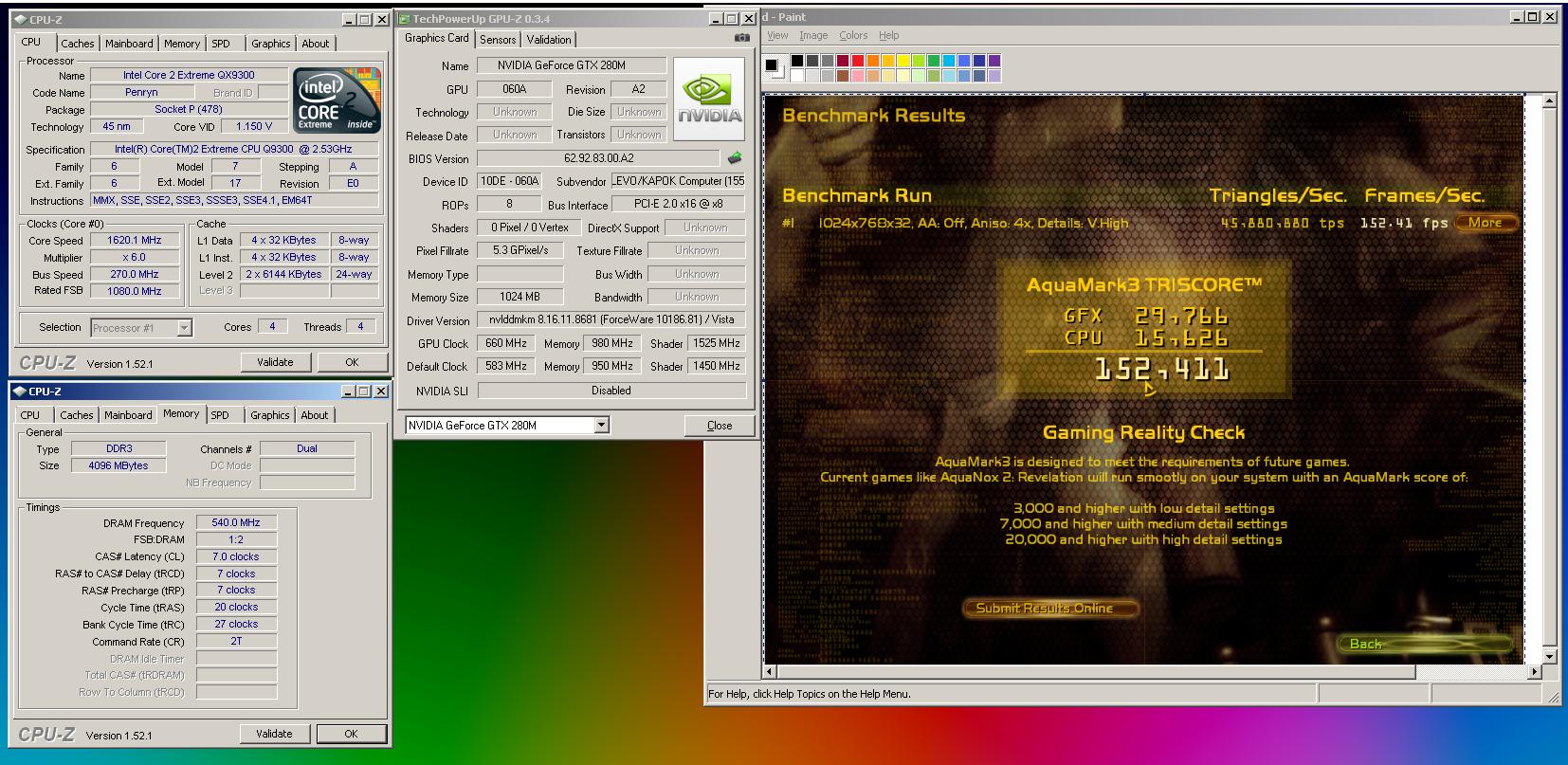Click the GPU Name field NVIDIA GeForce GTX 280M
The height and width of the screenshot is (765, 1568).
tap(572, 65)
